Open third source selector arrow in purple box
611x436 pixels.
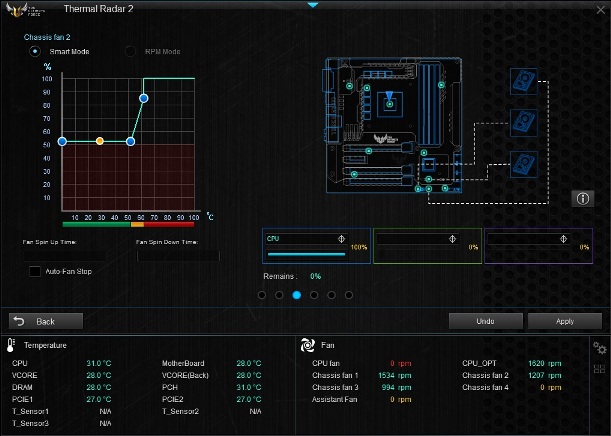563,239
